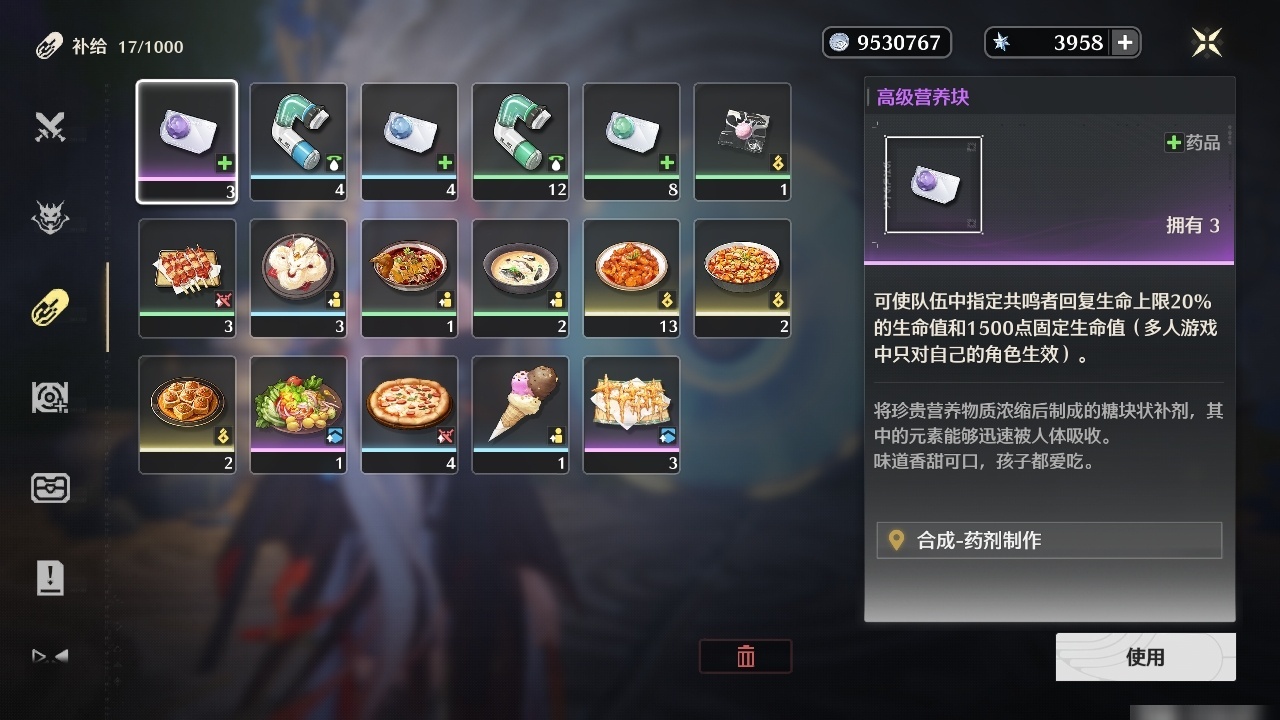The width and height of the screenshot is (1280, 720).
Task: Select the blue nutrient block with count 4
Action: point(410,142)
